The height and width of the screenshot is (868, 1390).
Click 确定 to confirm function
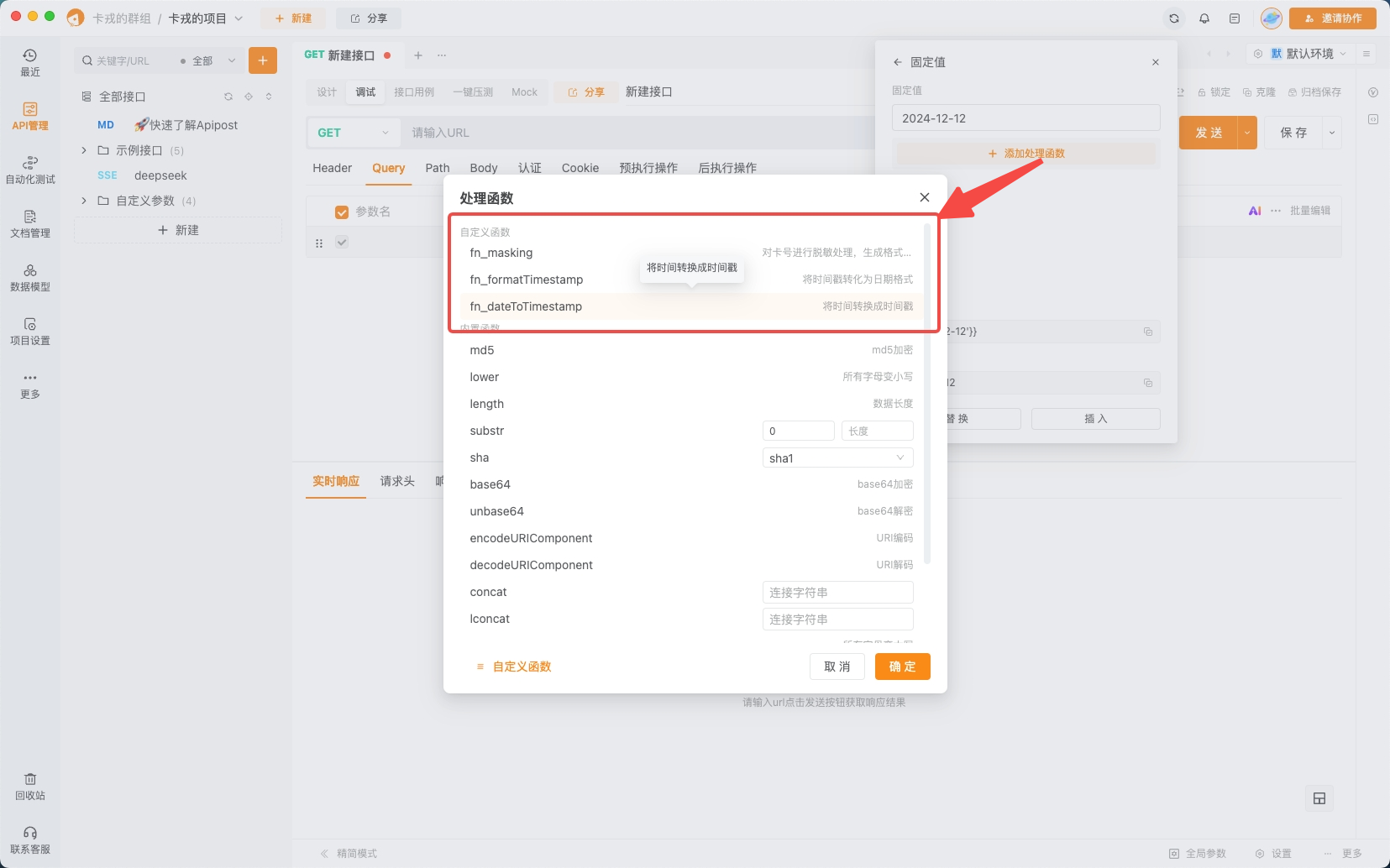tap(903, 667)
